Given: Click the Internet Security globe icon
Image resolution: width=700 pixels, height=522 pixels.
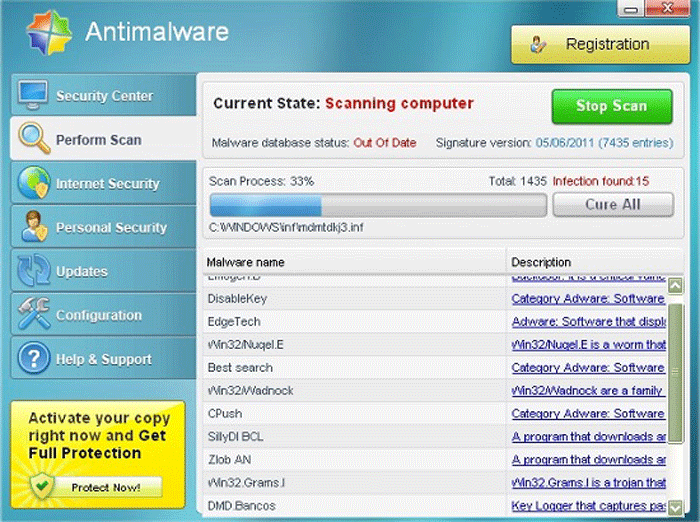Looking at the screenshot, I should pyautogui.click(x=32, y=183).
